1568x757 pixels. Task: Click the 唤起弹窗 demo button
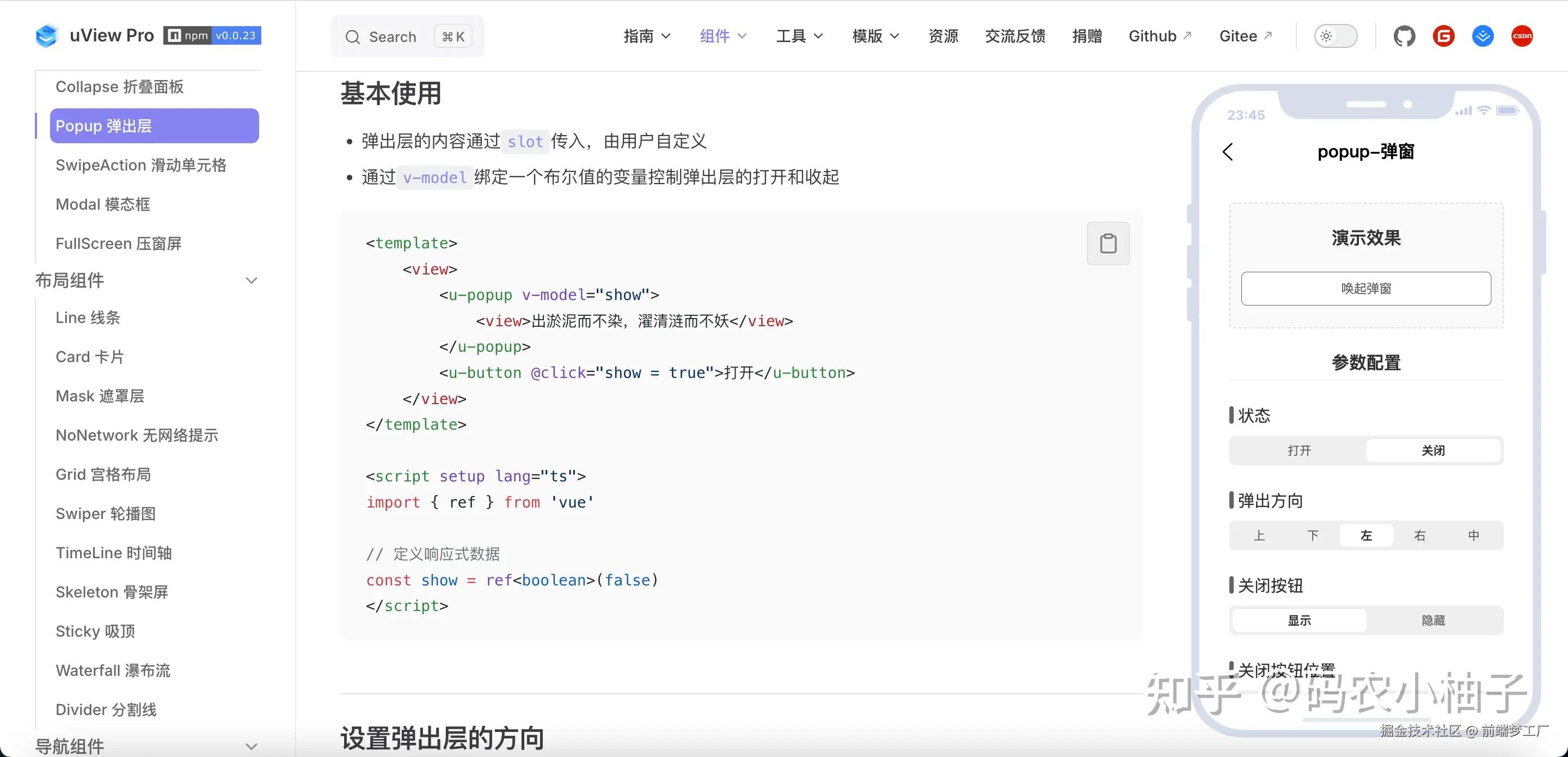tap(1365, 288)
